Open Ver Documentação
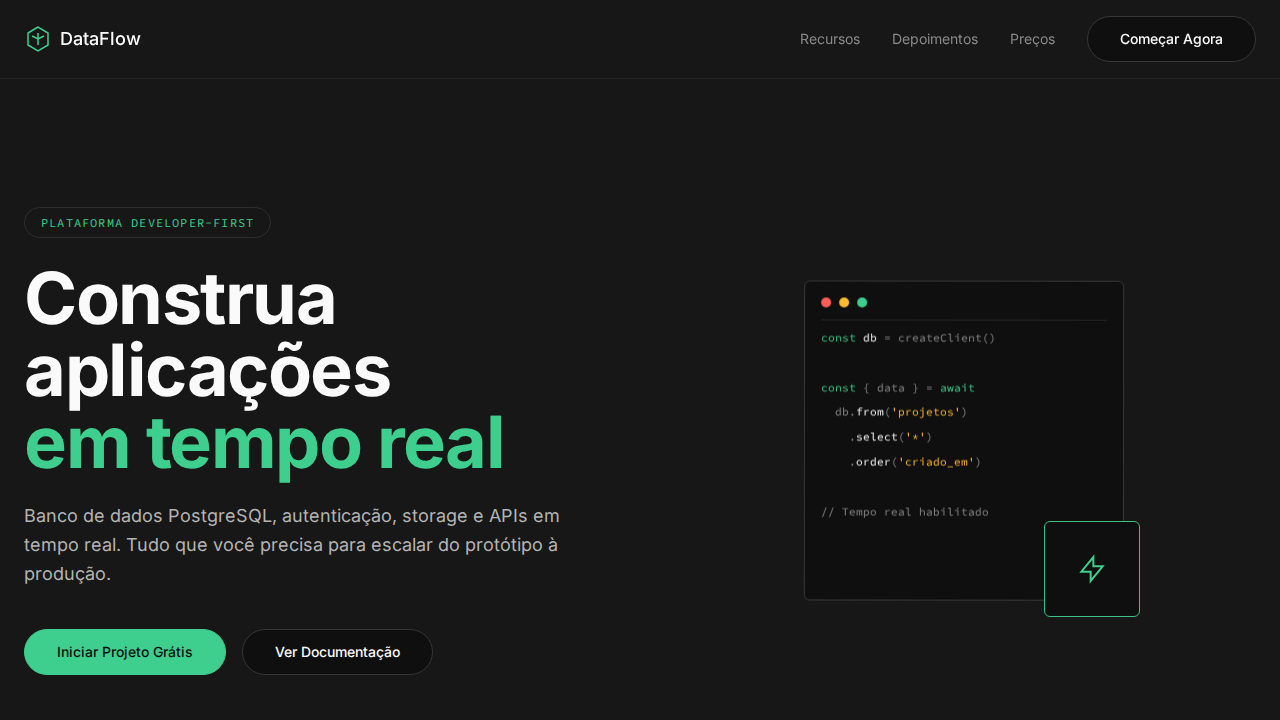This screenshot has height=720, width=1280. point(337,652)
